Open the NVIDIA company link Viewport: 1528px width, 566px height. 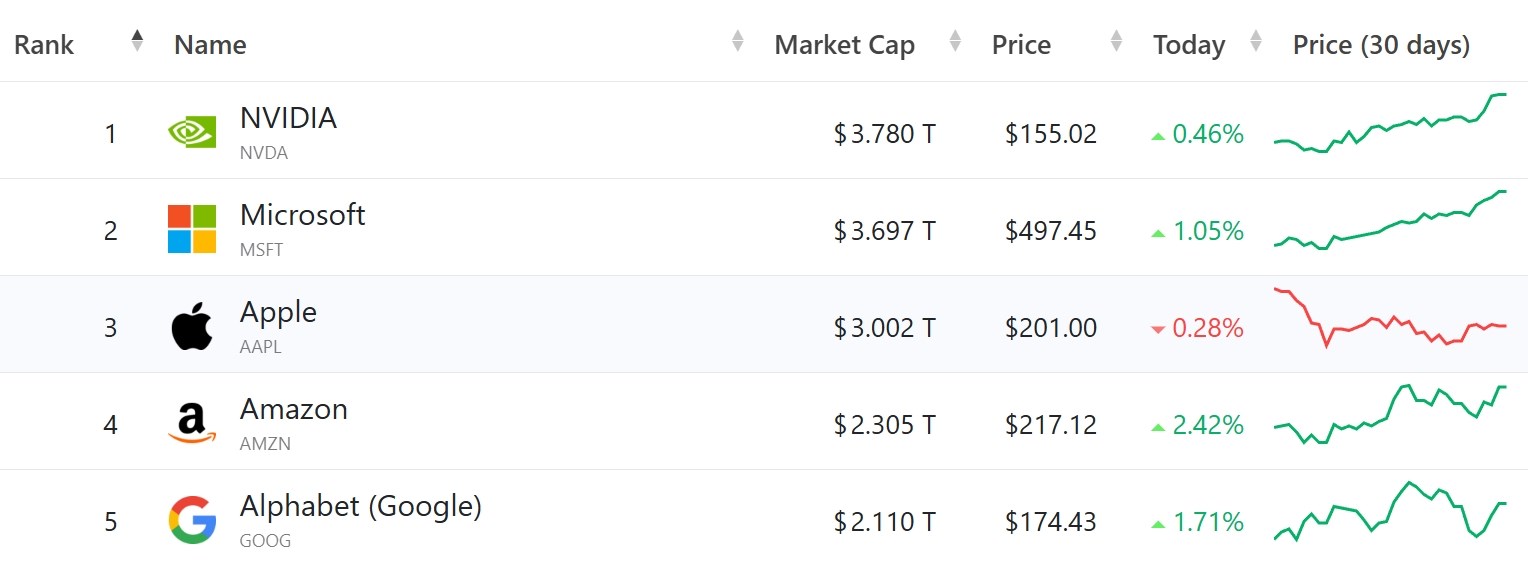click(288, 118)
